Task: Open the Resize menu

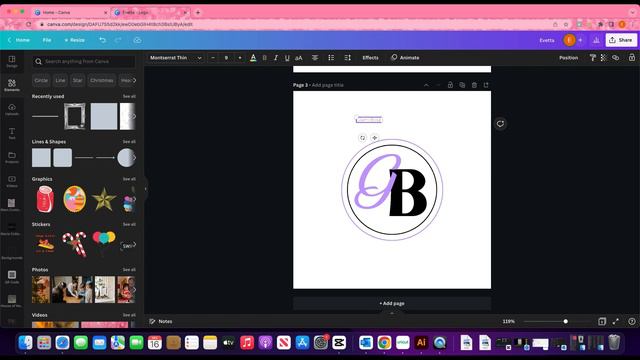Action: [75, 40]
